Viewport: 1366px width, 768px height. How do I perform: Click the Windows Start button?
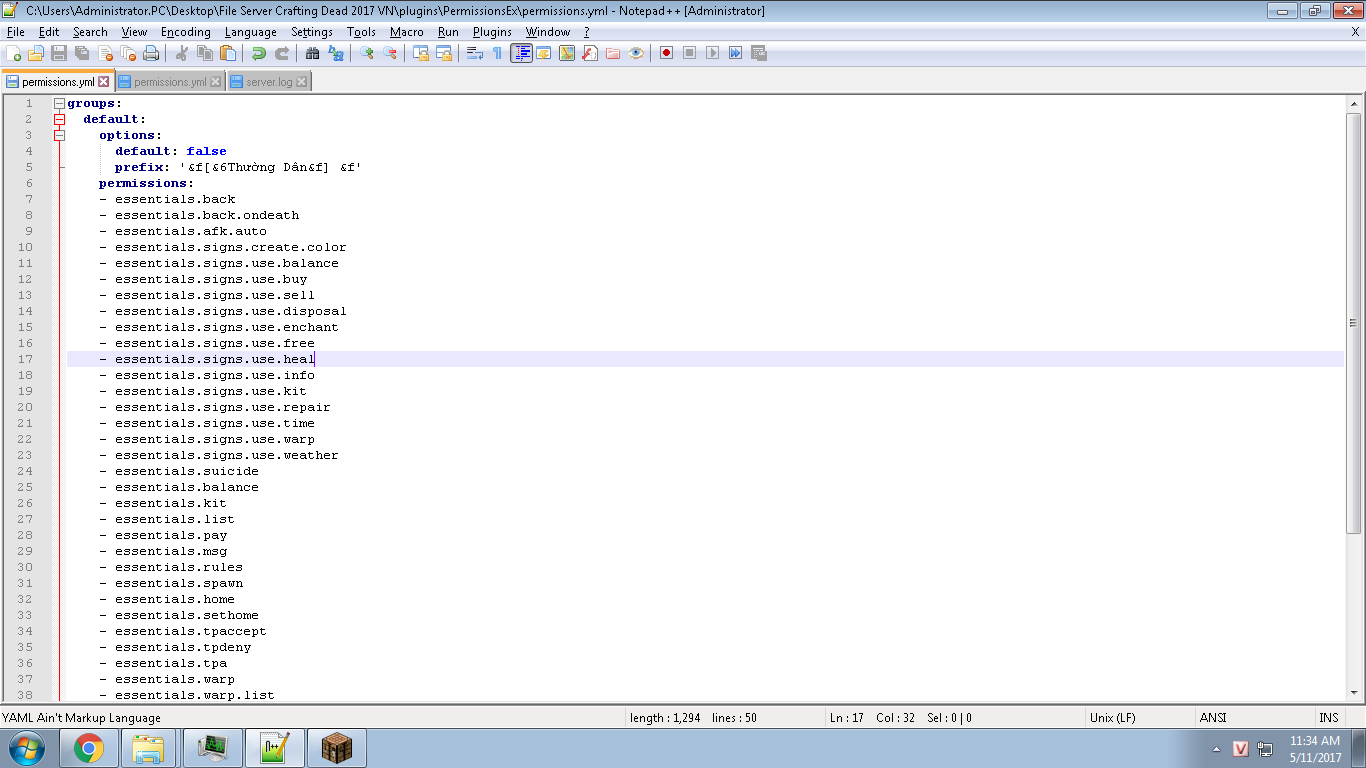click(x=26, y=748)
